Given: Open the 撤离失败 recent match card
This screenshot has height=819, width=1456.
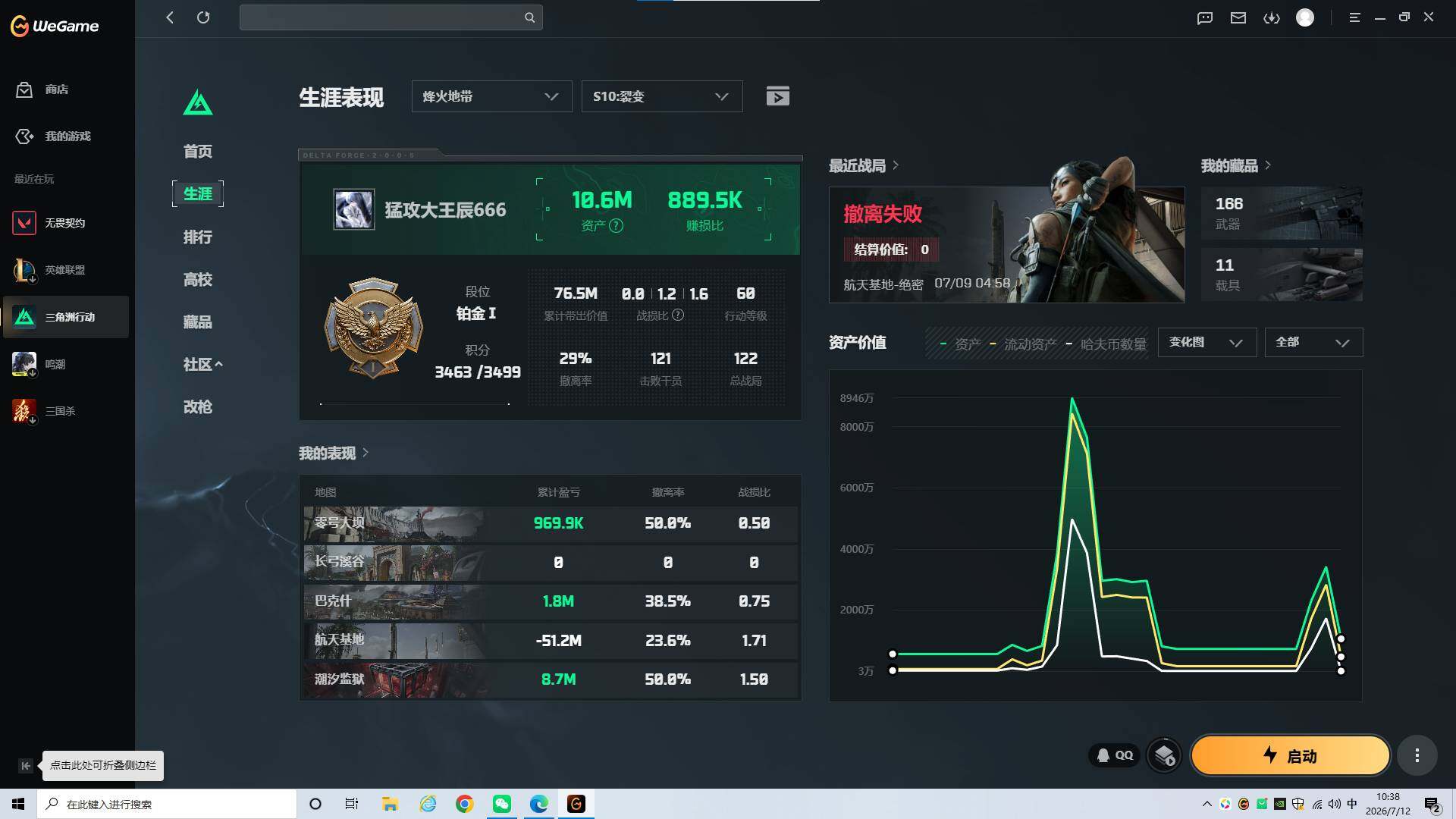Looking at the screenshot, I should click(x=1006, y=245).
